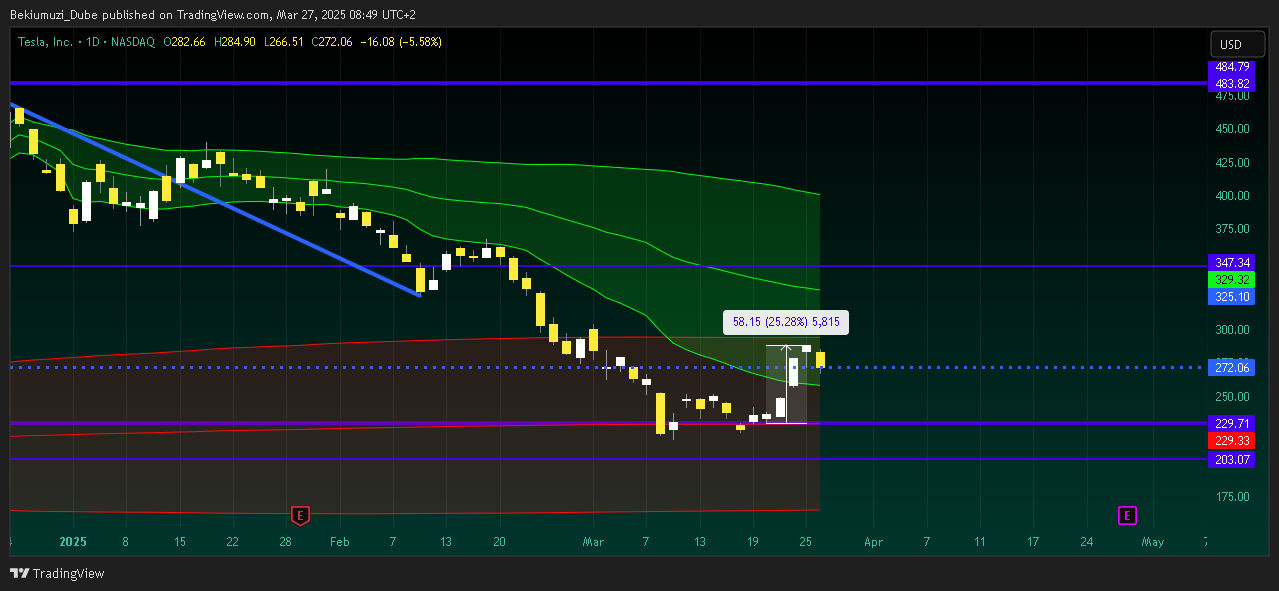Image resolution: width=1279 pixels, height=591 pixels.
Task: Click the red 229.33 price label
Action: point(1230,441)
